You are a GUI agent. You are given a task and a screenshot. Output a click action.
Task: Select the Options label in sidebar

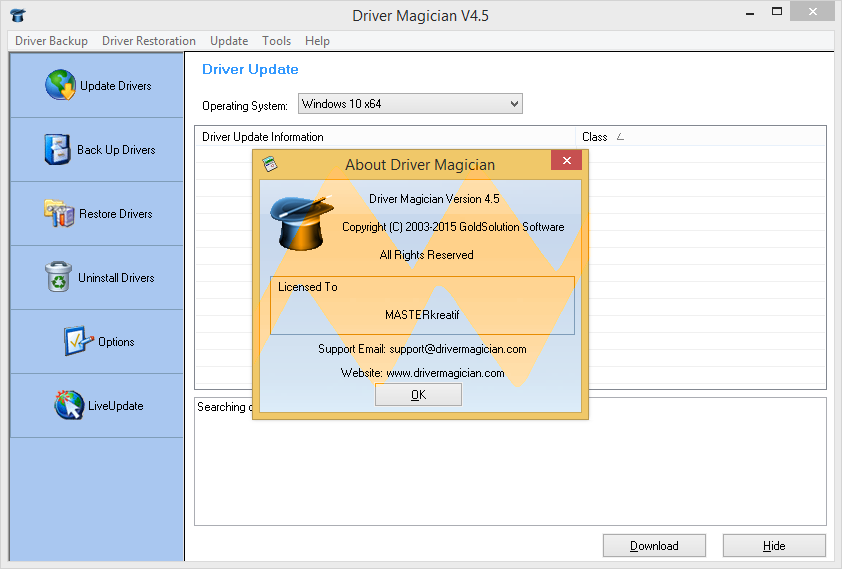116,342
